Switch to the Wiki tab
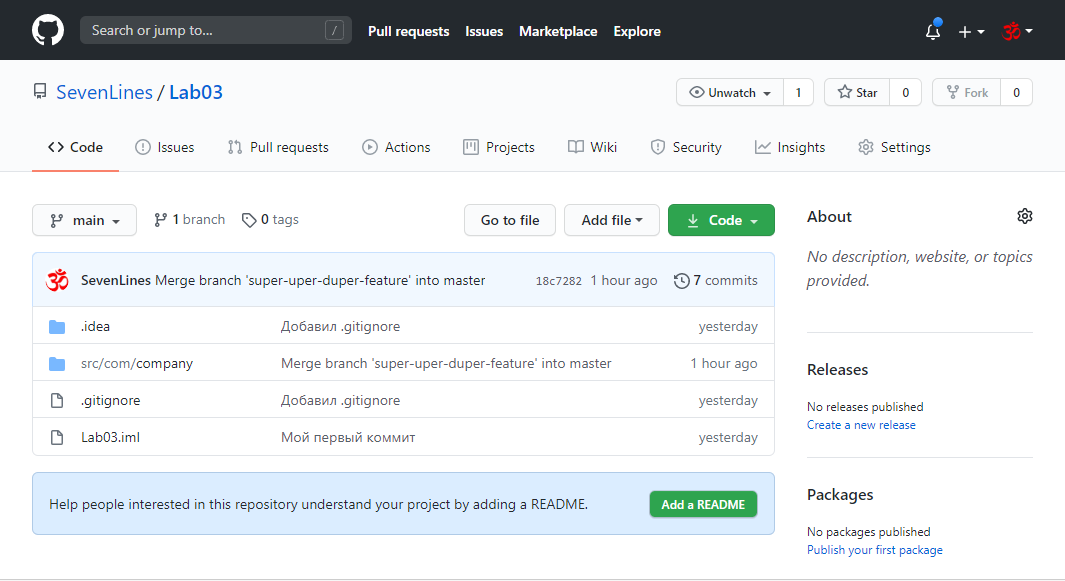 pyautogui.click(x=592, y=147)
